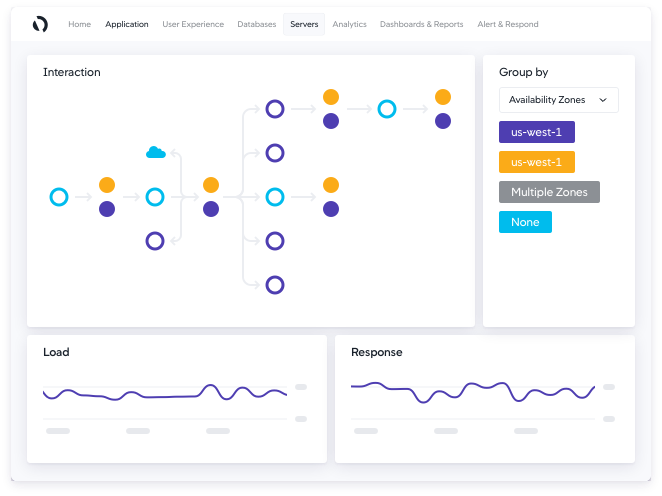Click the Load panel title
The image size is (662, 496).
[56, 352]
